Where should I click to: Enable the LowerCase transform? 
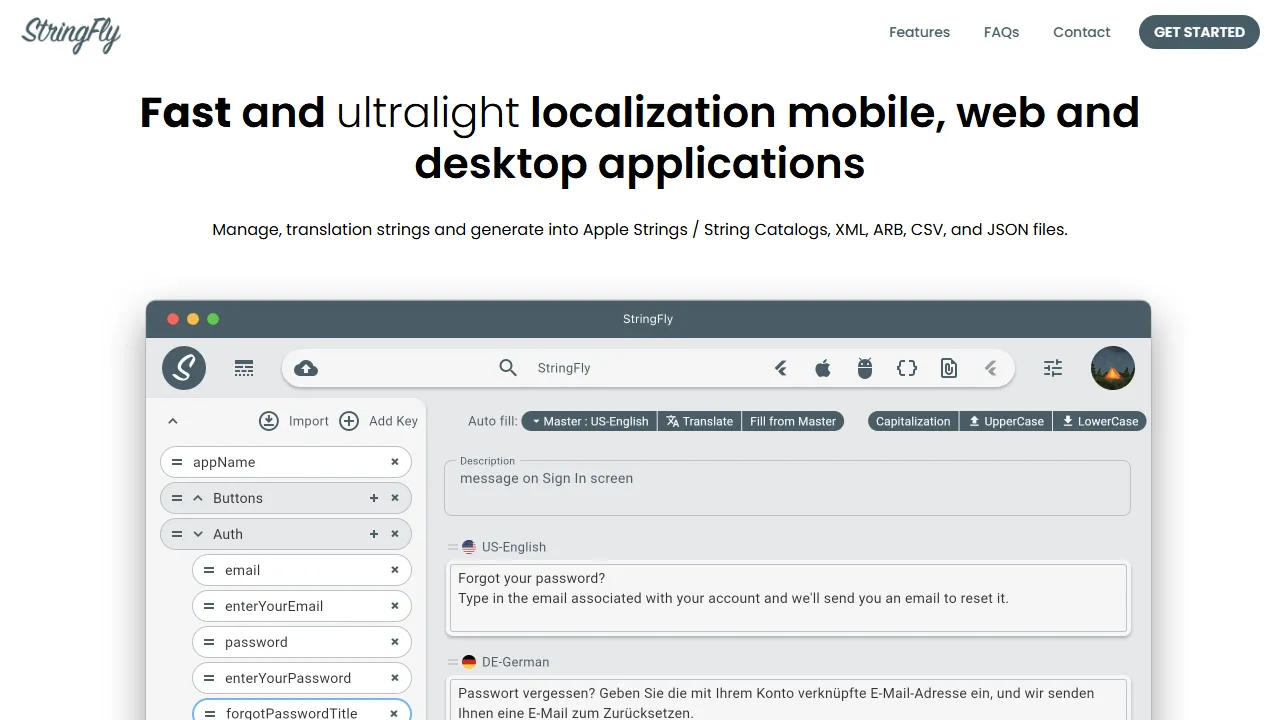[1100, 421]
